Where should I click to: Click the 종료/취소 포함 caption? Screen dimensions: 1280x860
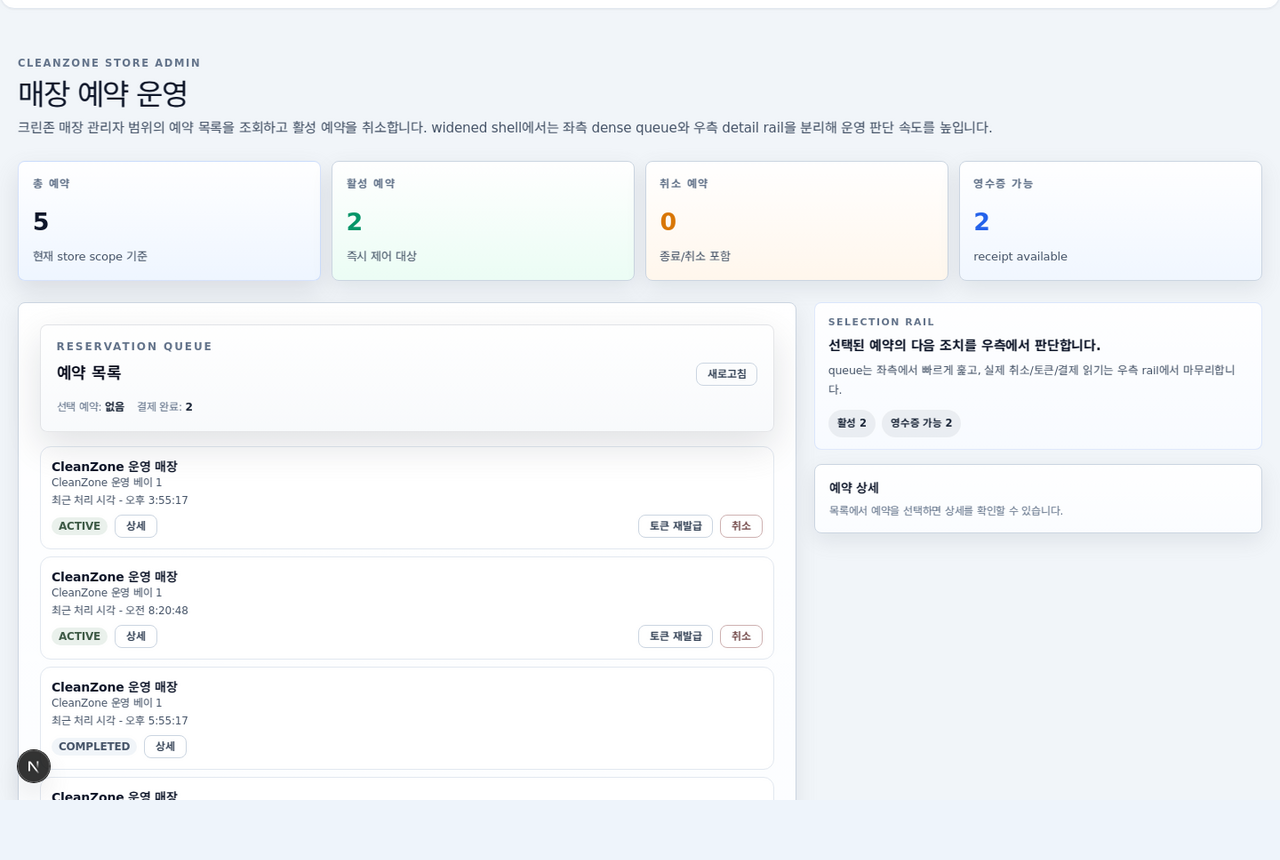695,256
